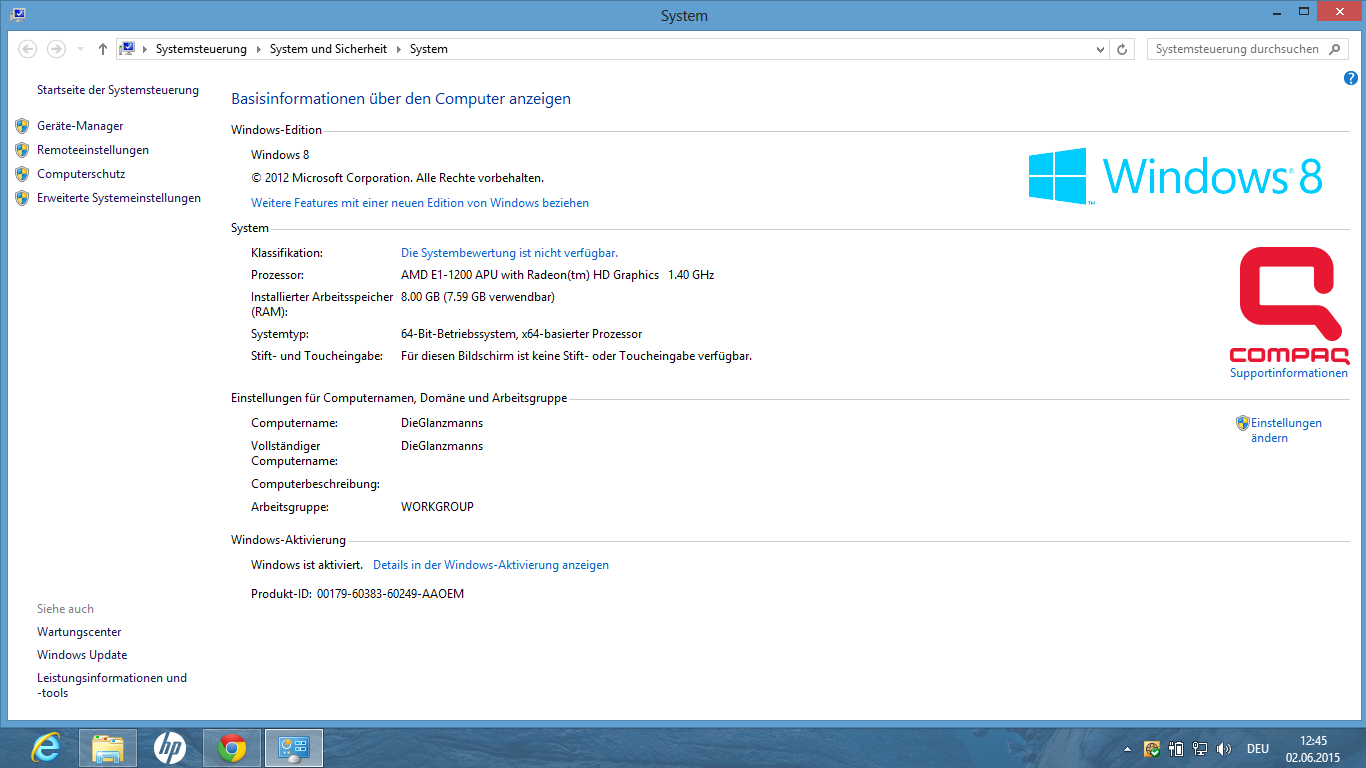
Task: Click the AMD E1-1200 APU processor text
Action: pyautogui.click(x=557, y=275)
